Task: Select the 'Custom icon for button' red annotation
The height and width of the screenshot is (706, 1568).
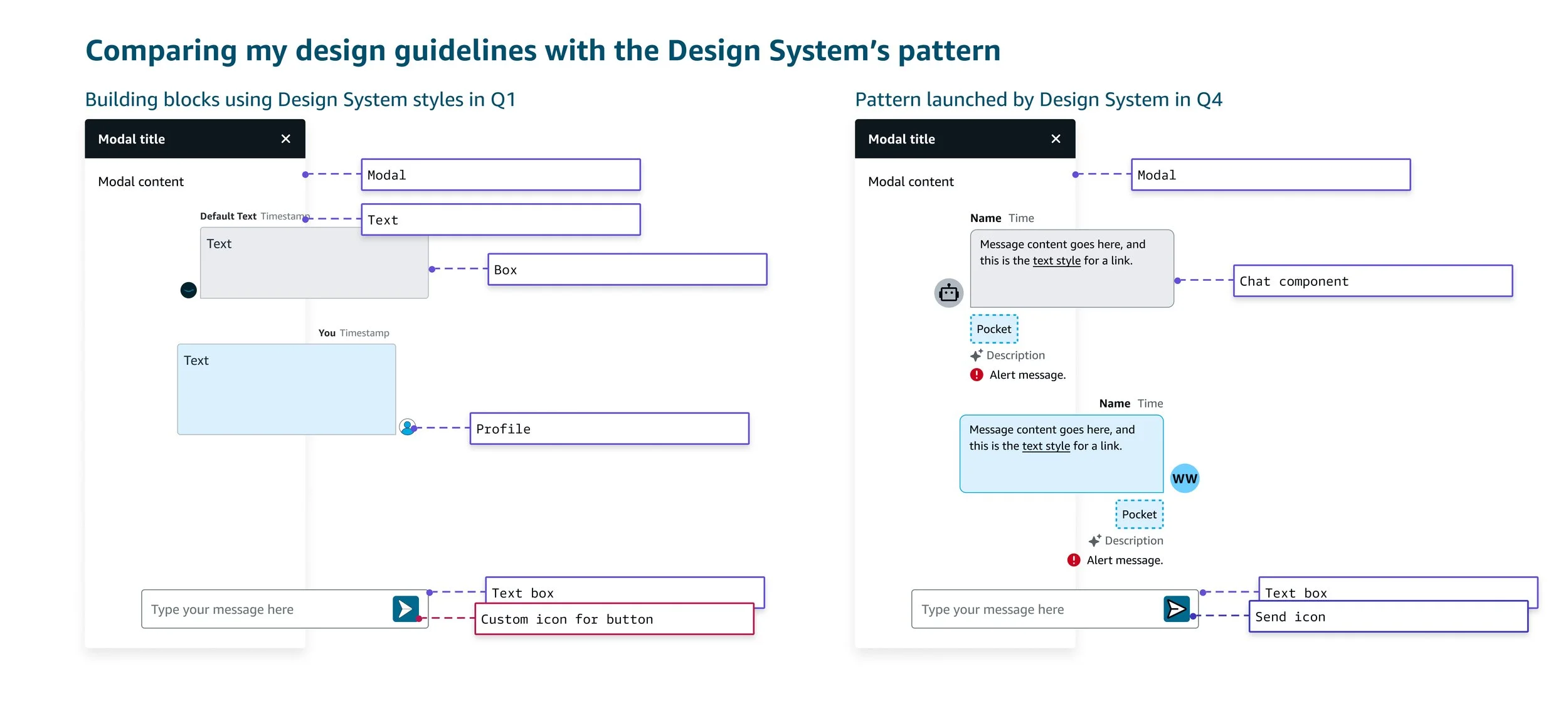Action: tap(613, 619)
